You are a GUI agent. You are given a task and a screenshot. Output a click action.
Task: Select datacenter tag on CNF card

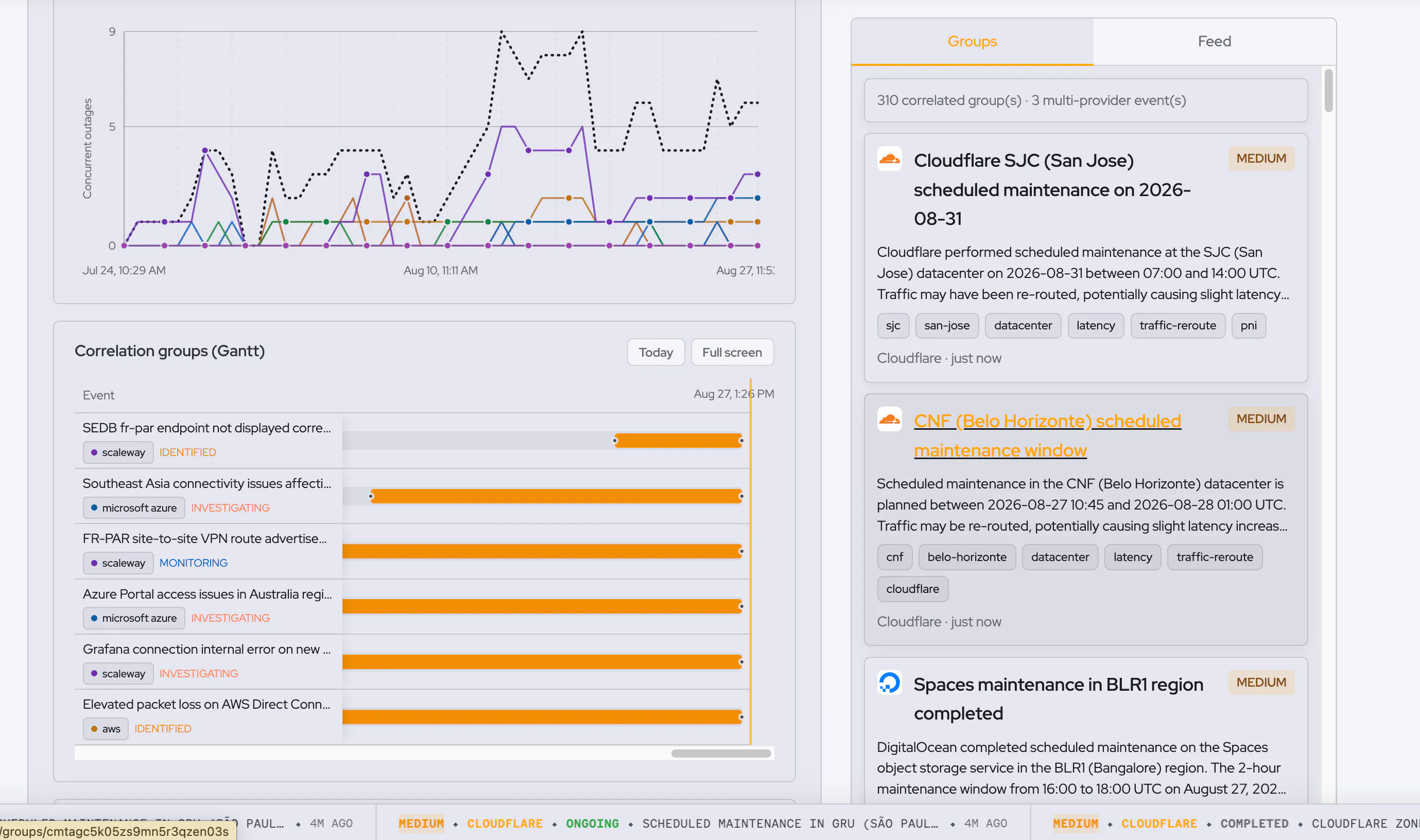tap(1060, 557)
